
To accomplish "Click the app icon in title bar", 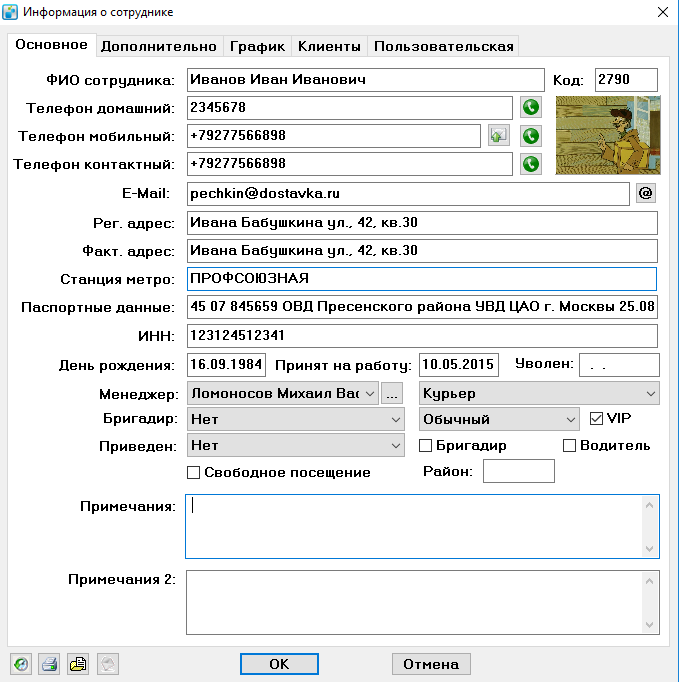I will coord(10,12).
